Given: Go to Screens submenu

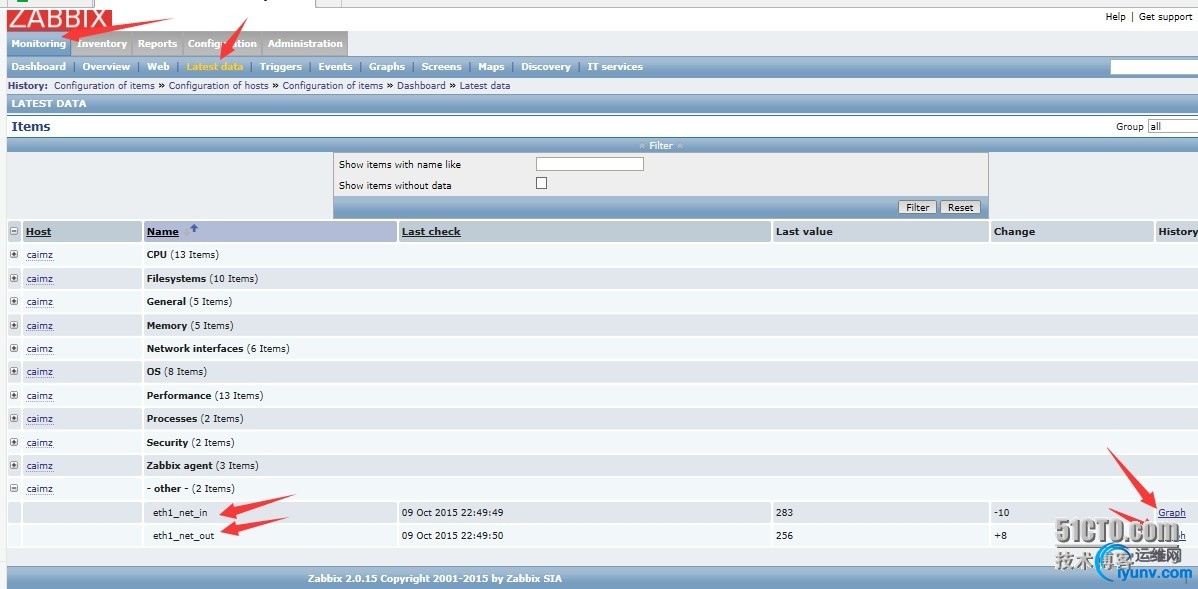Looking at the screenshot, I should pos(442,66).
